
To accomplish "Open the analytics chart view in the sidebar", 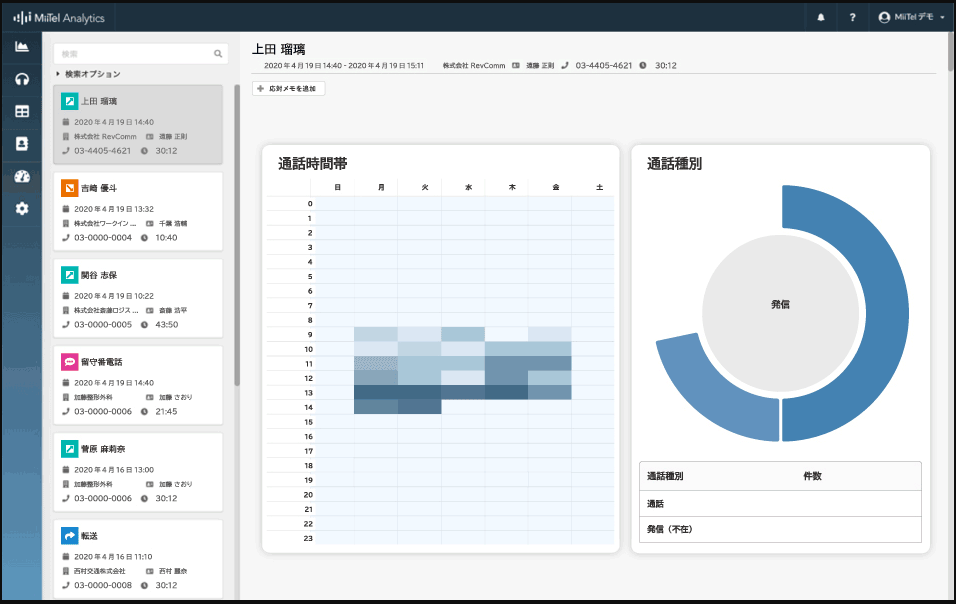I will 21,46.
